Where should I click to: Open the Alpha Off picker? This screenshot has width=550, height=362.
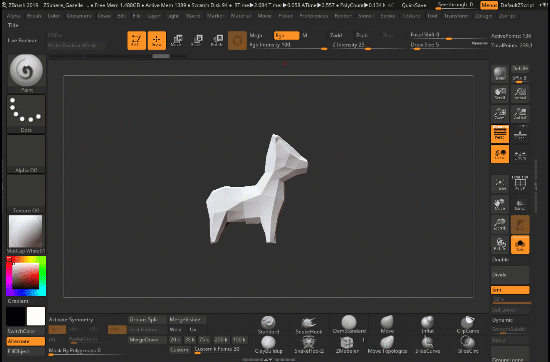click(26, 154)
